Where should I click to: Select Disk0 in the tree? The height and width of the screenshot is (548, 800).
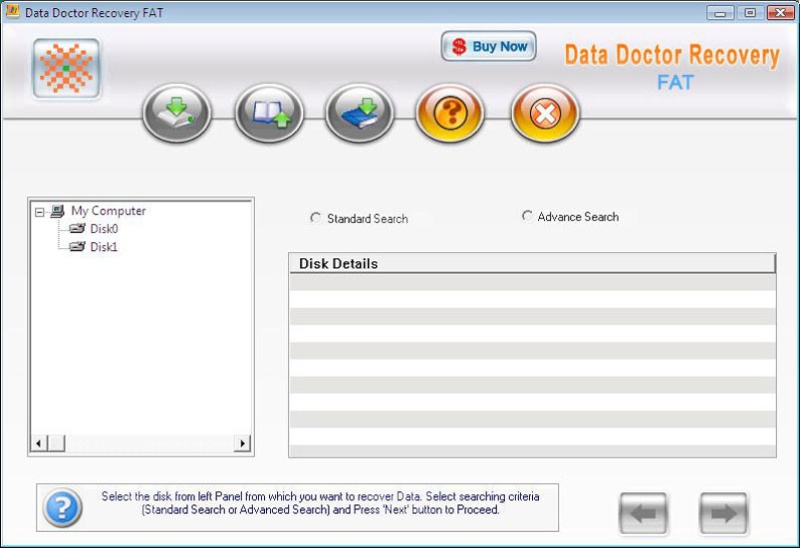tap(104, 229)
